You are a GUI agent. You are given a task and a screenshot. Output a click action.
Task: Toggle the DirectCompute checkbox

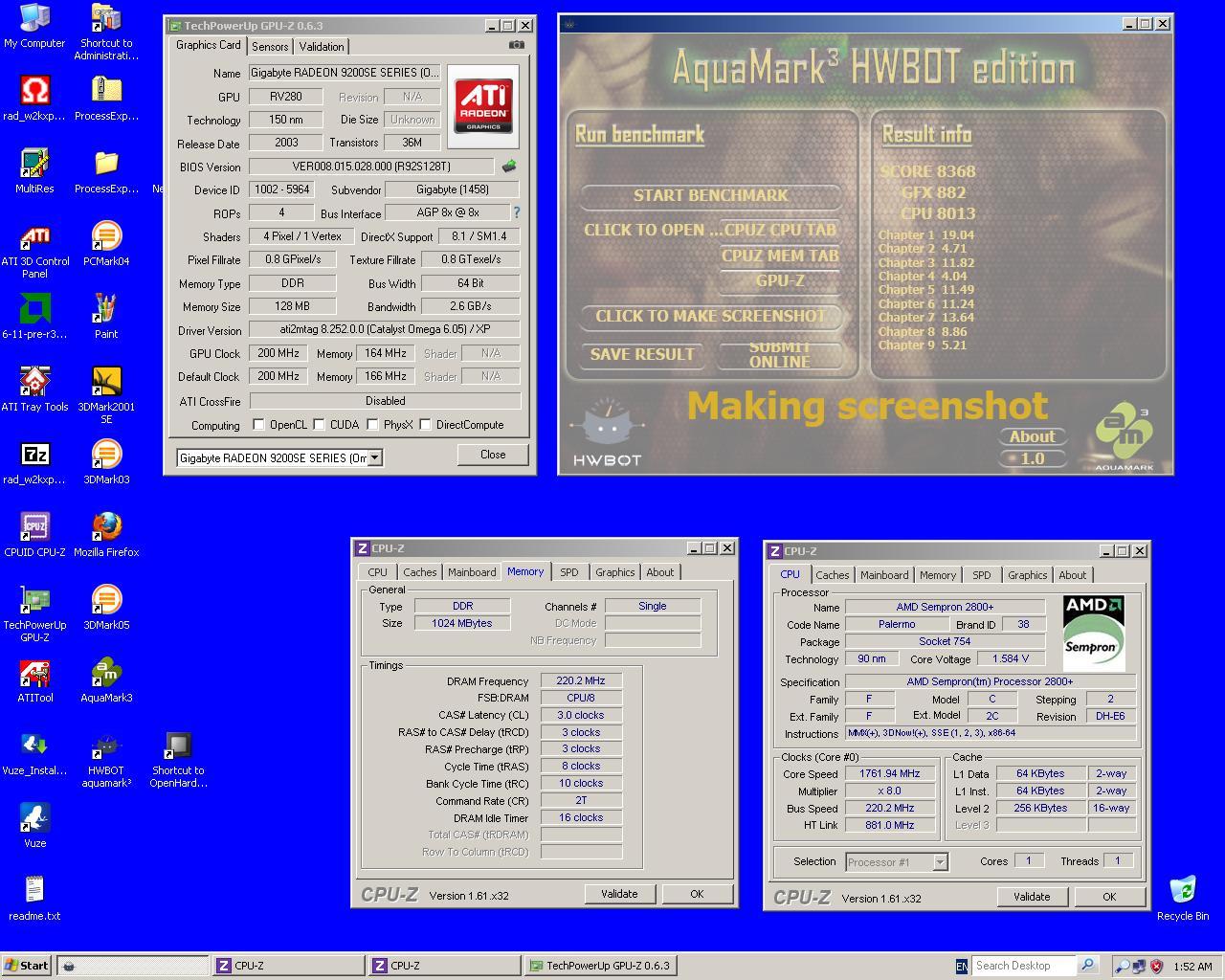(426, 424)
